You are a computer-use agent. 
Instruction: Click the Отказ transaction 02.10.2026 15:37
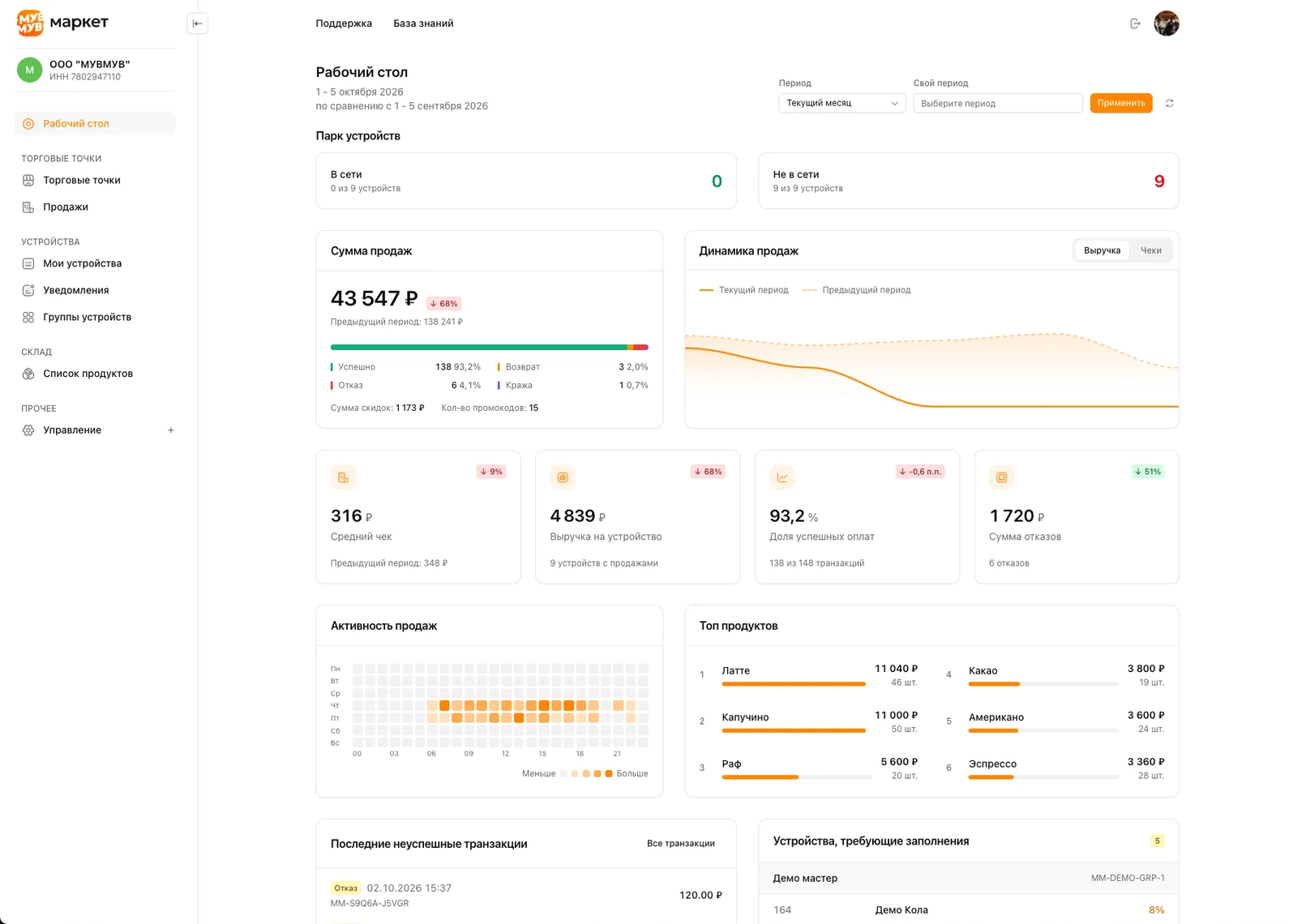coord(526,895)
